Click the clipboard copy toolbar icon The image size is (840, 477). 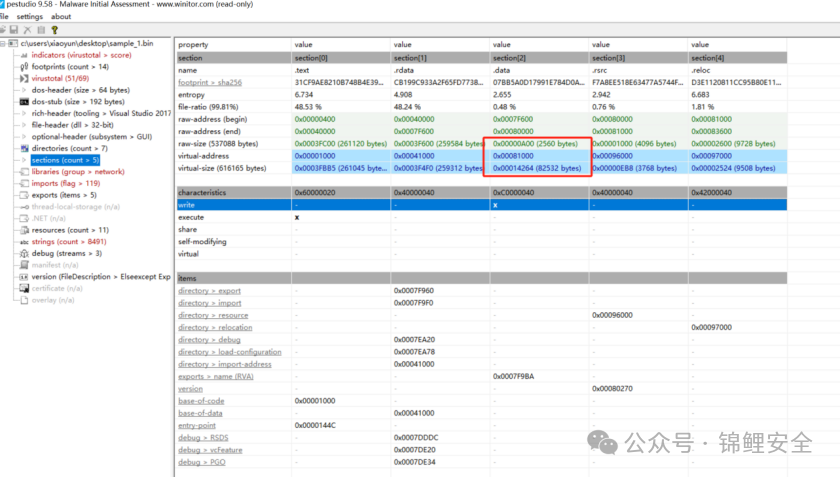[x=41, y=30]
